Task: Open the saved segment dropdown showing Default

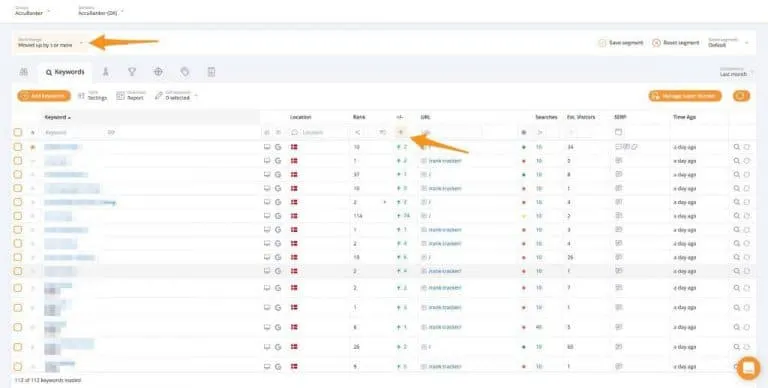Action: click(x=728, y=43)
